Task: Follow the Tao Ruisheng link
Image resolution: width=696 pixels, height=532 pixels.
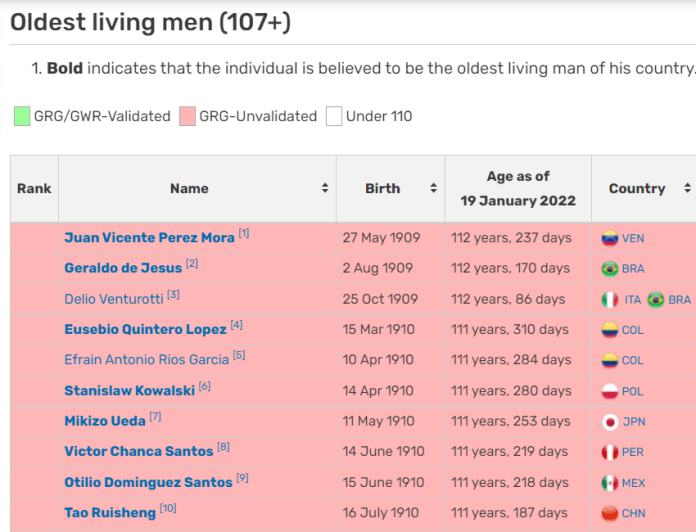Action: (109, 513)
